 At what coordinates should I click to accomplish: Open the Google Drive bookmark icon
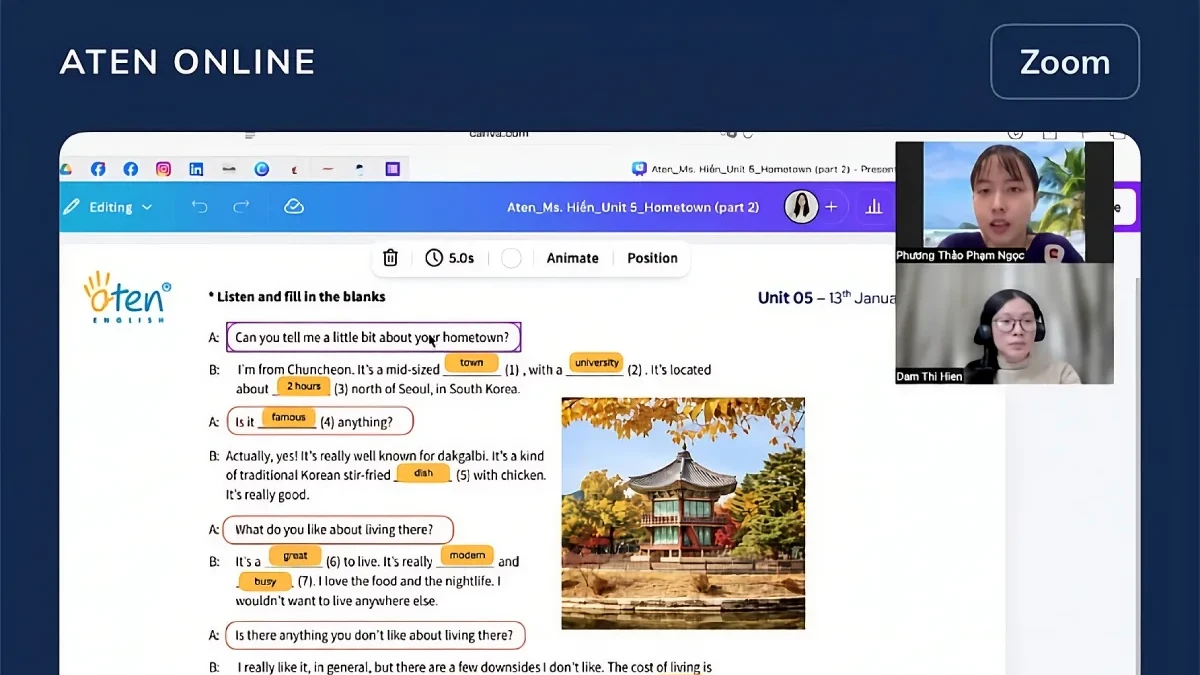pyautogui.click(x=66, y=169)
